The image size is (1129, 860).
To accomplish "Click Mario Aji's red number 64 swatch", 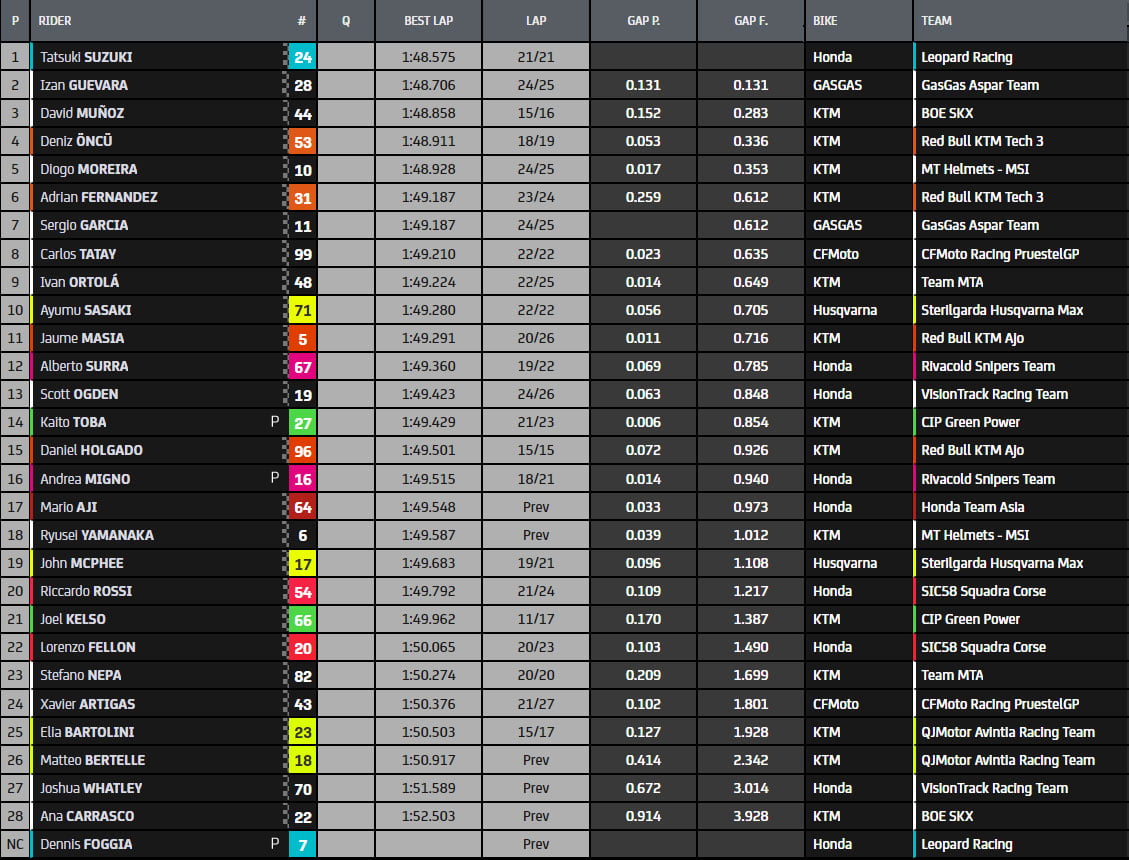I will (302, 507).
